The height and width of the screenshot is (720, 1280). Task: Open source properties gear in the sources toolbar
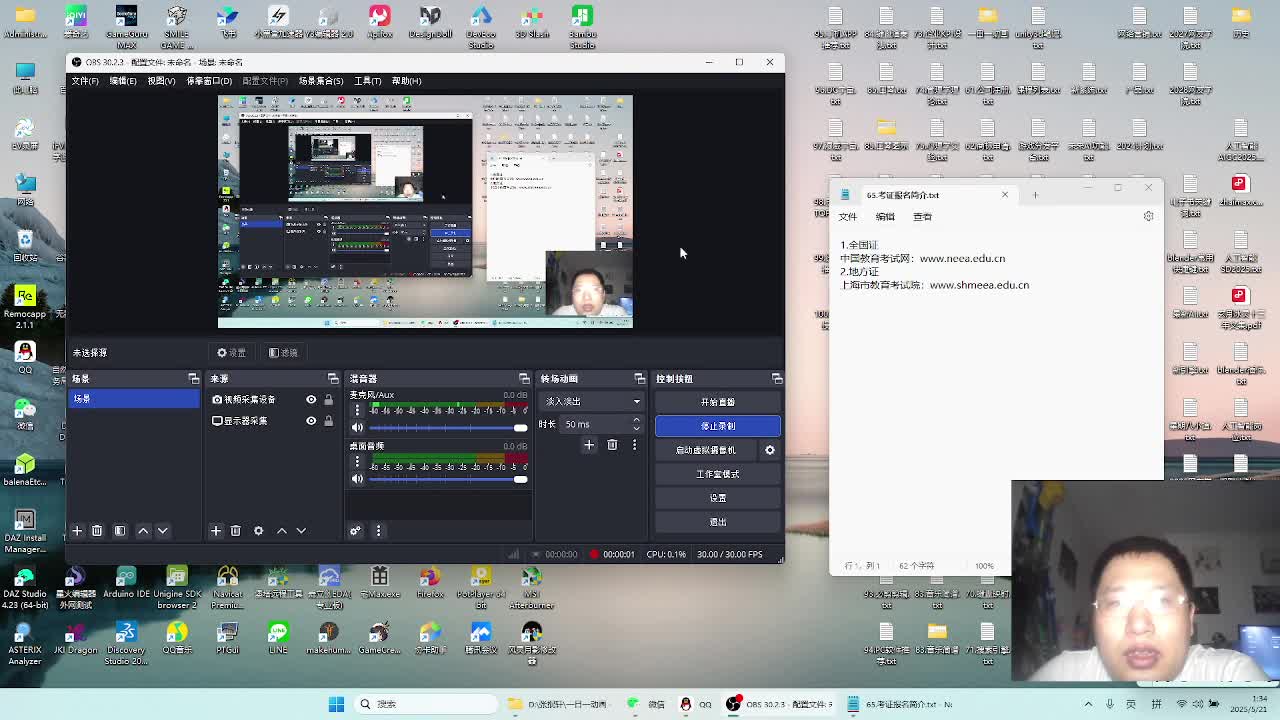click(x=258, y=531)
